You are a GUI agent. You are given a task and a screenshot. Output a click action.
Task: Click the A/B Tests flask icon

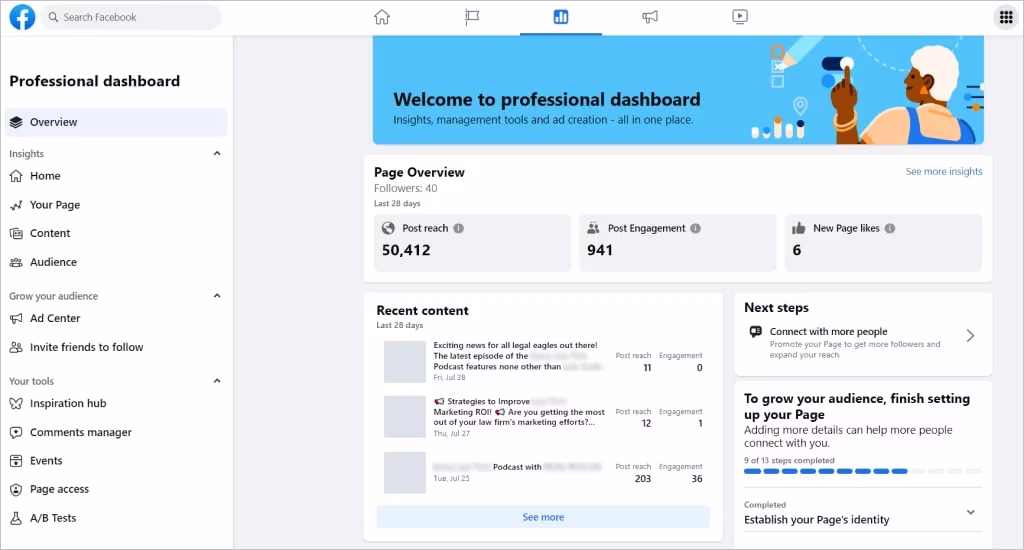(16, 518)
